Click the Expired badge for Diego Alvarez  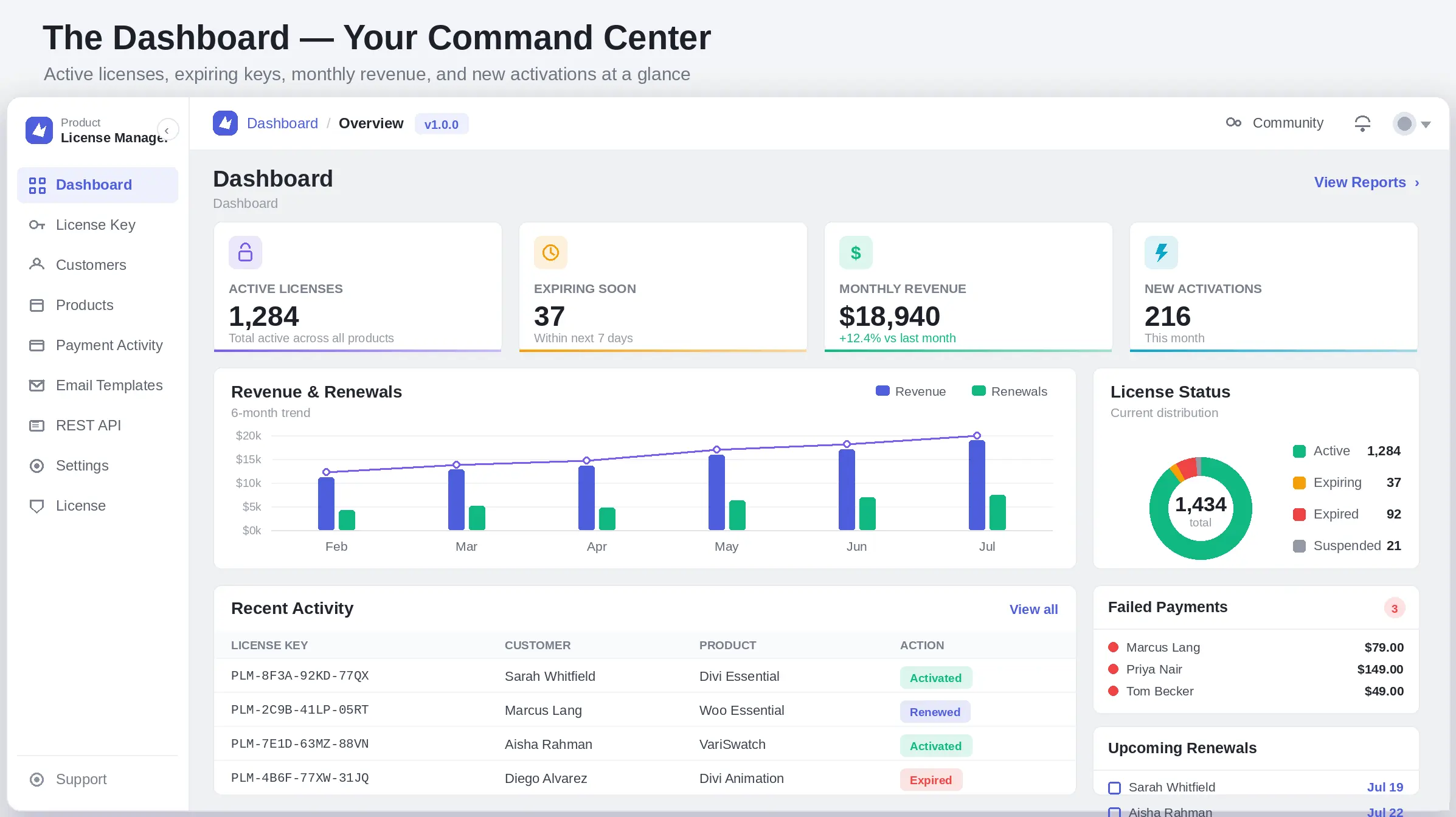tap(931, 780)
